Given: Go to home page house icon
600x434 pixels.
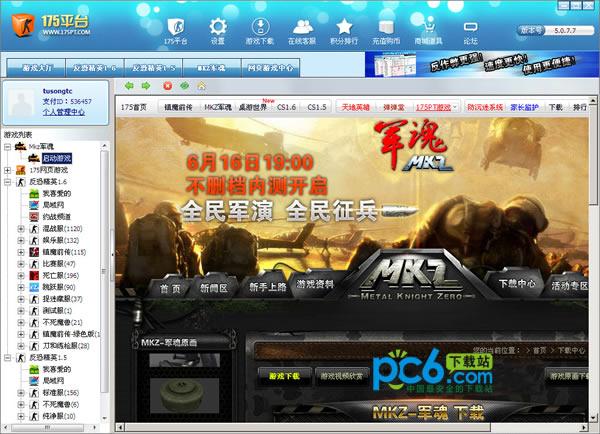Looking at the screenshot, I should tap(201, 86).
